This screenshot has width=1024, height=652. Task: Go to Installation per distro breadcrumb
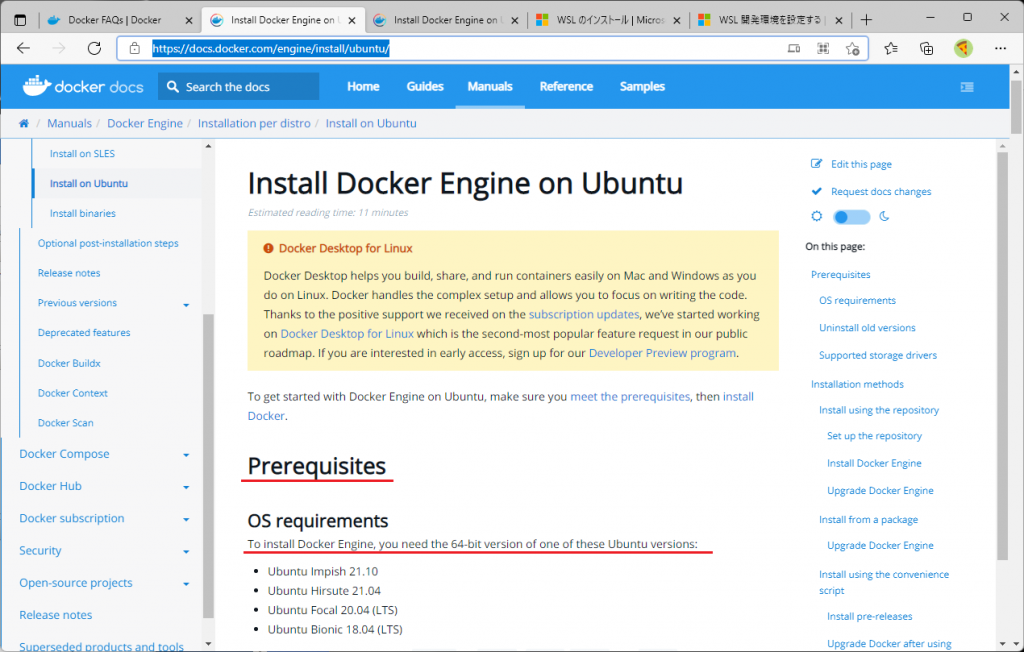click(254, 123)
